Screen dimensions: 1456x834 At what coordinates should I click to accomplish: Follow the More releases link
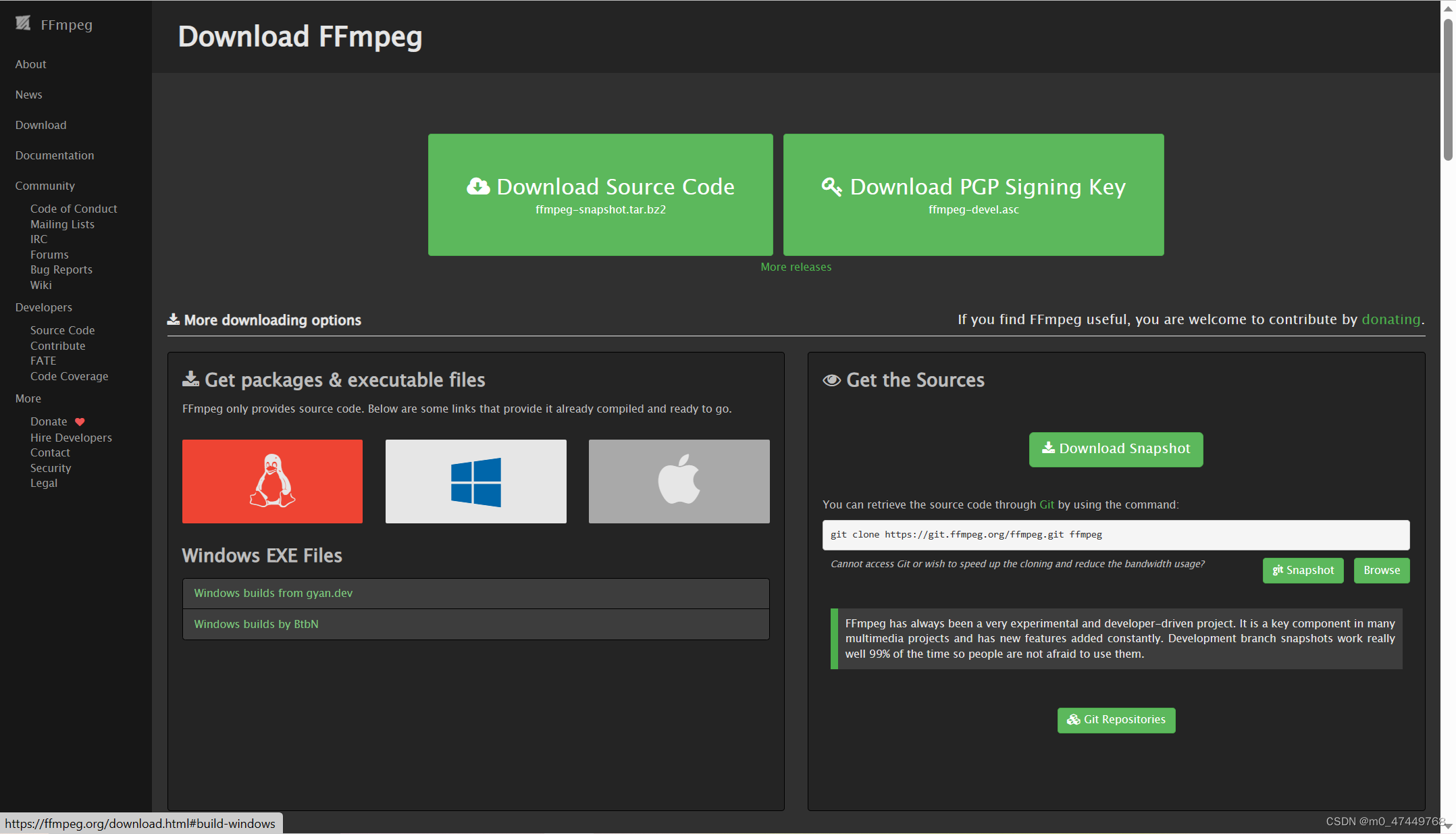coord(796,267)
